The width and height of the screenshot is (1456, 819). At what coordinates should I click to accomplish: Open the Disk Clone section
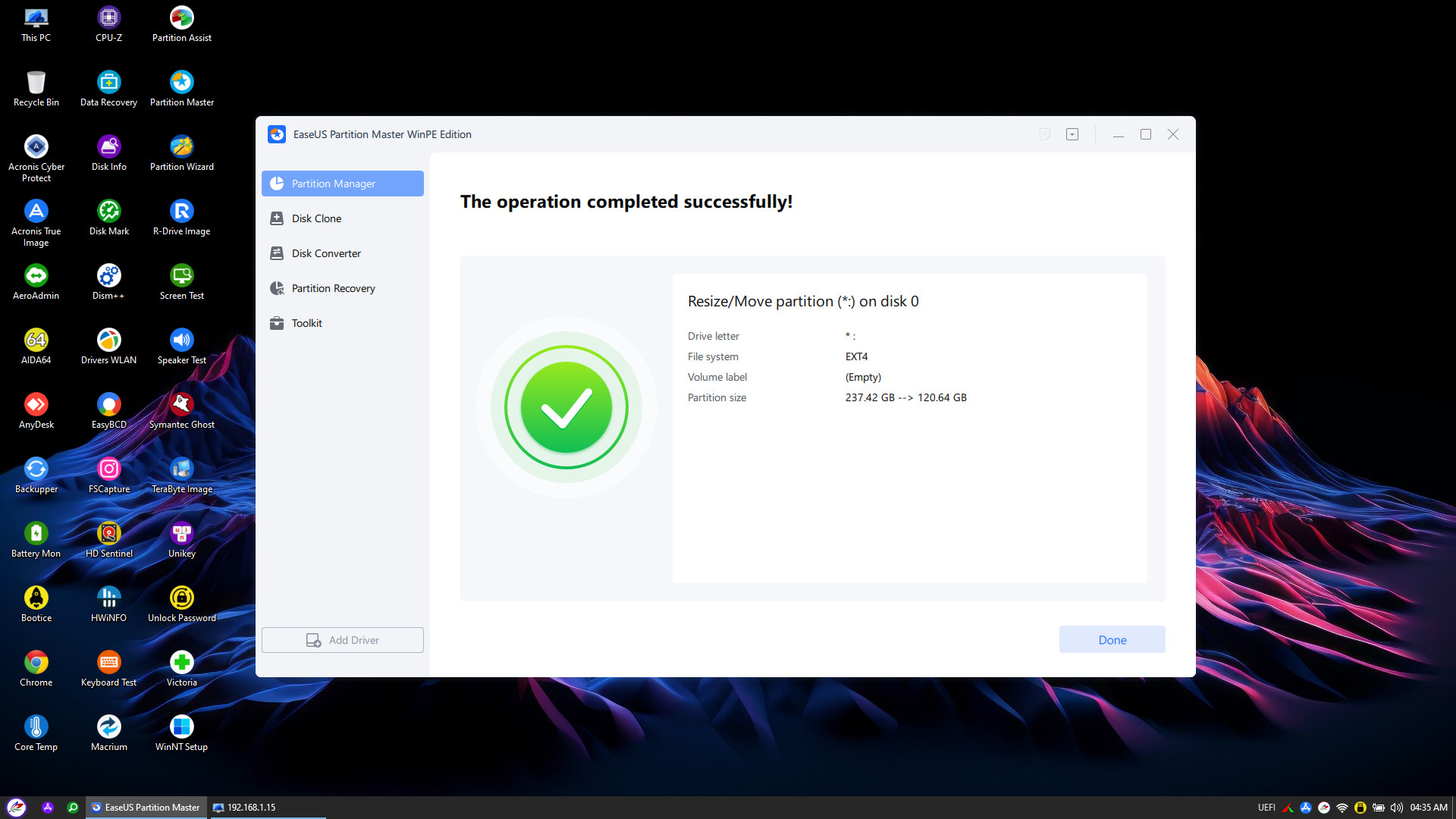pyautogui.click(x=316, y=218)
